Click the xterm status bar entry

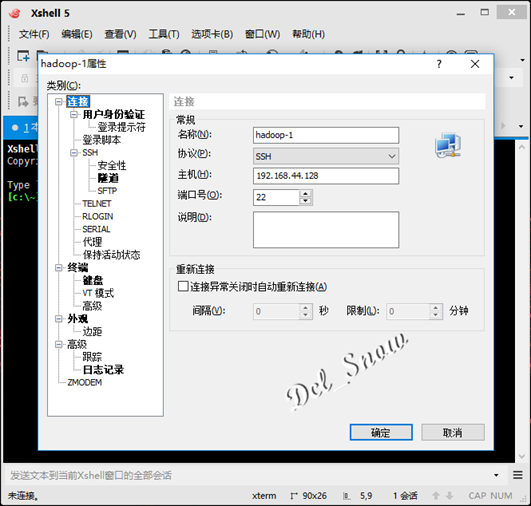tap(264, 496)
